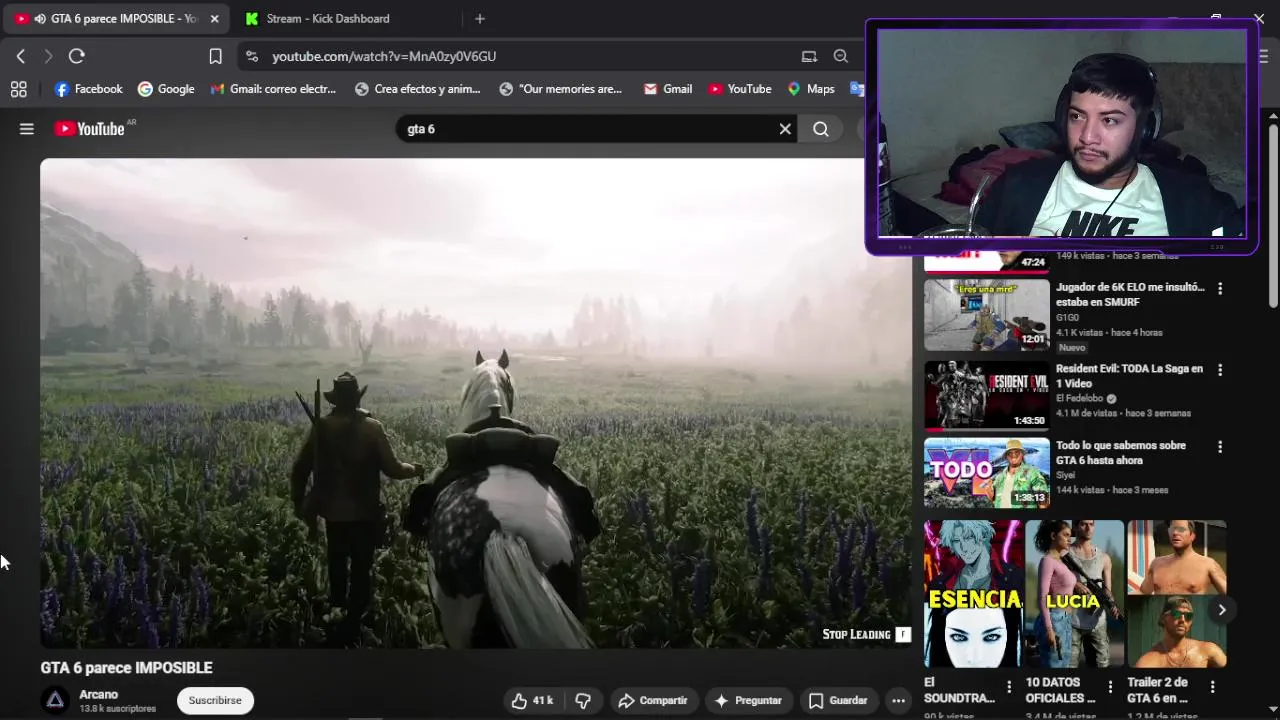Viewport: 1280px width, 720px height.
Task: Run search with the magnifier button
Action: coord(821,129)
